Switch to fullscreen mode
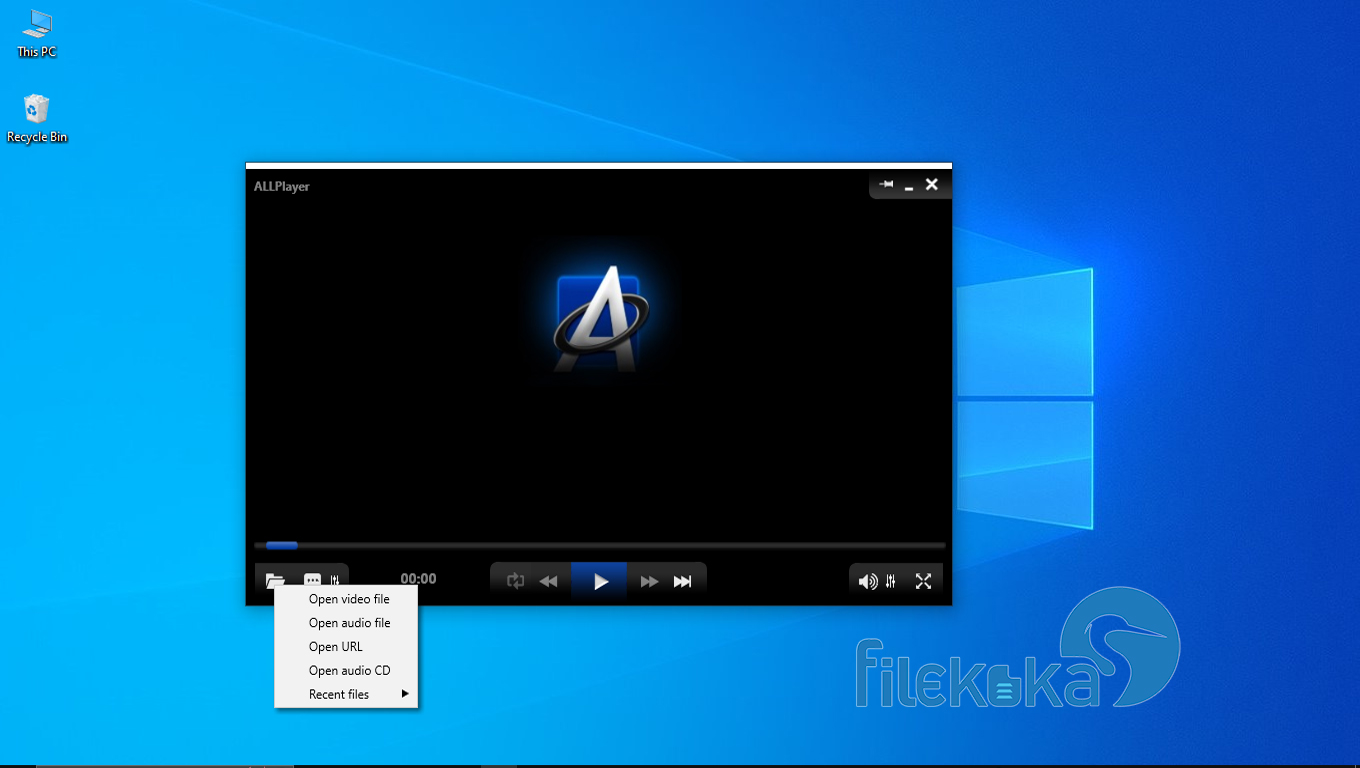This screenshot has height=768, width=1360. point(923,581)
